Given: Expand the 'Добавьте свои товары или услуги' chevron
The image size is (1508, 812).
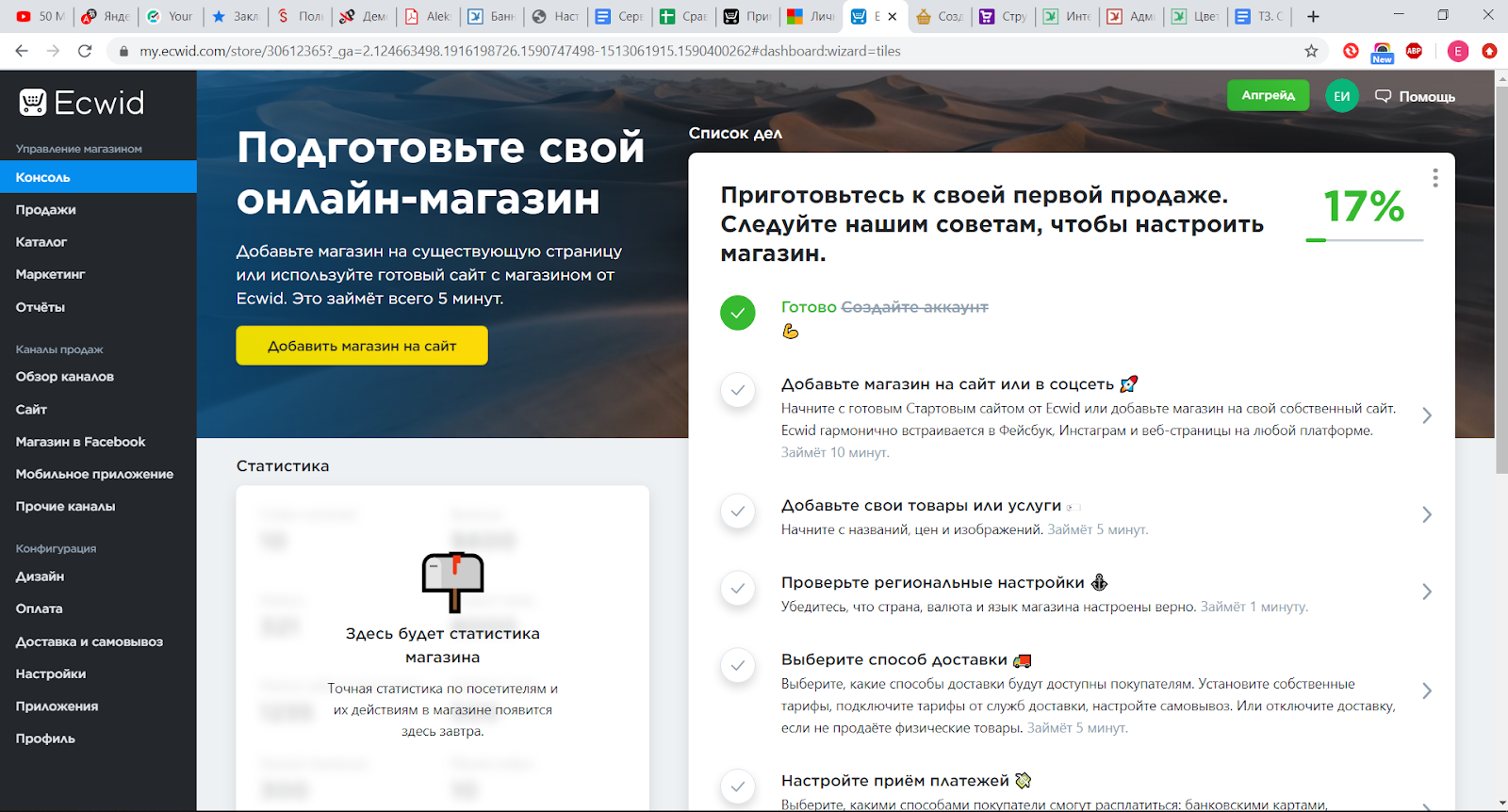Looking at the screenshot, I should [x=1426, y=514].
